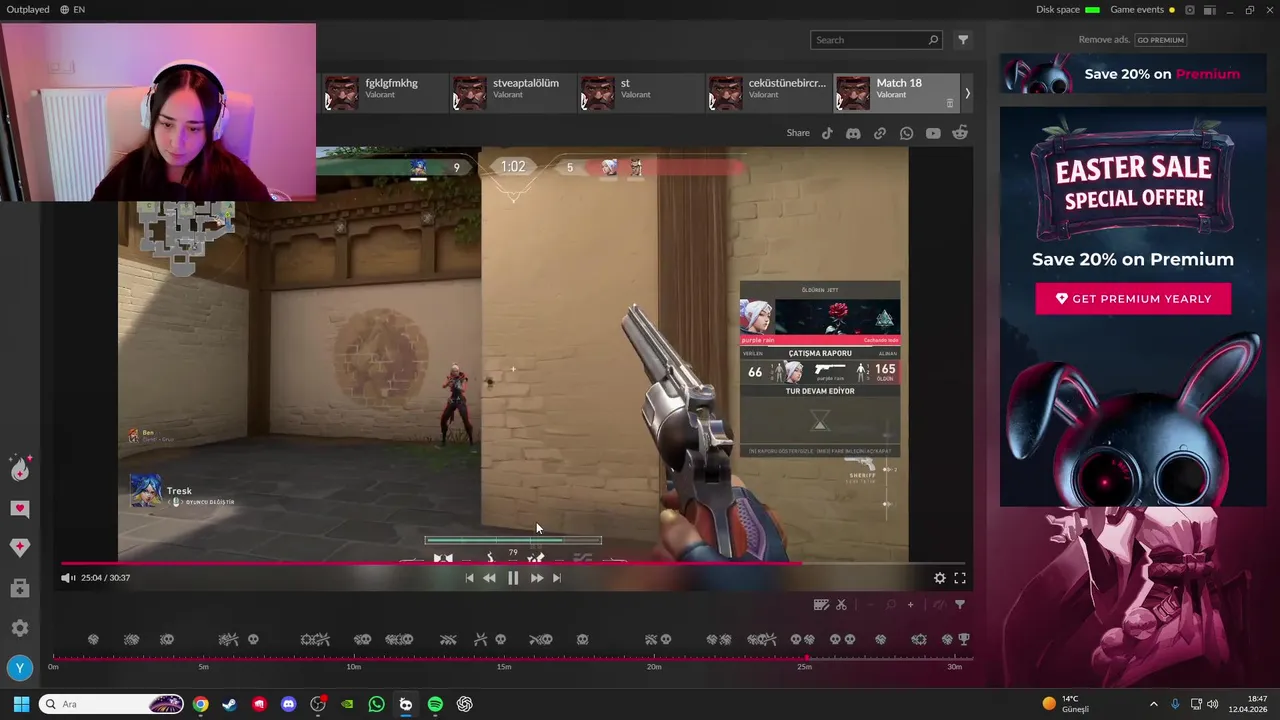The width and height of the screenshot is (1280, 720).
Task: Select the stveaptalölüm match tab
Action: 510,93
